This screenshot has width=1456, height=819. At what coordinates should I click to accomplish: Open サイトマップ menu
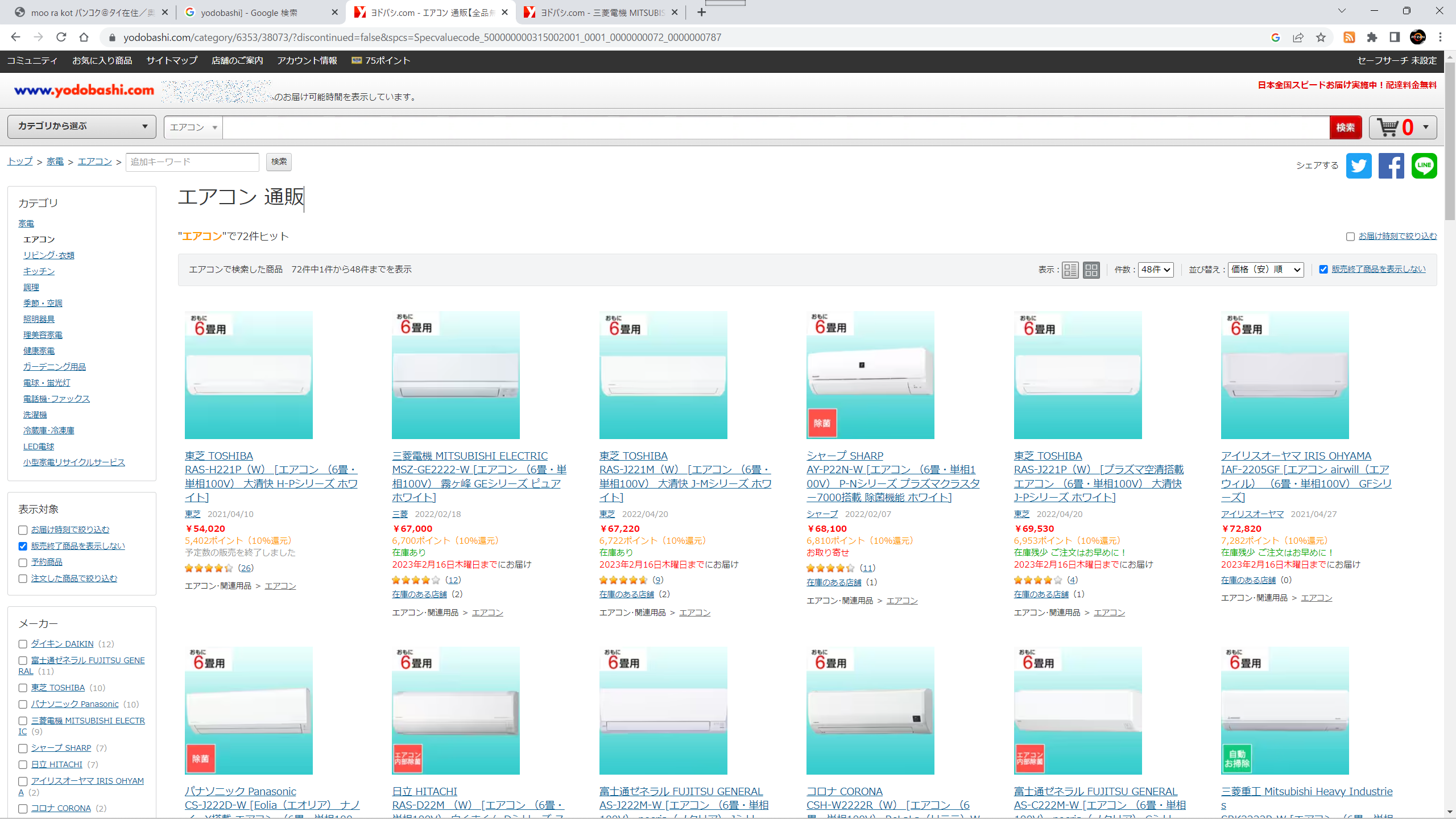coord(172,61)
